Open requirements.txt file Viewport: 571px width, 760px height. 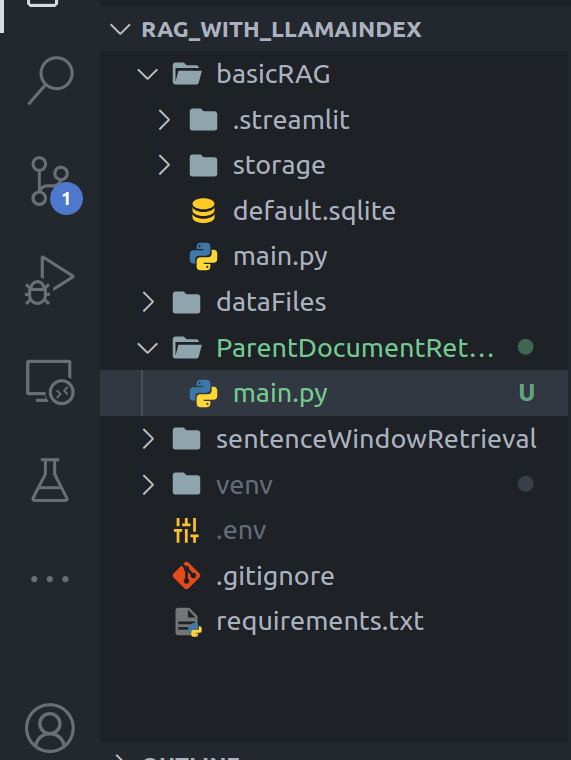tap(320, 621)
